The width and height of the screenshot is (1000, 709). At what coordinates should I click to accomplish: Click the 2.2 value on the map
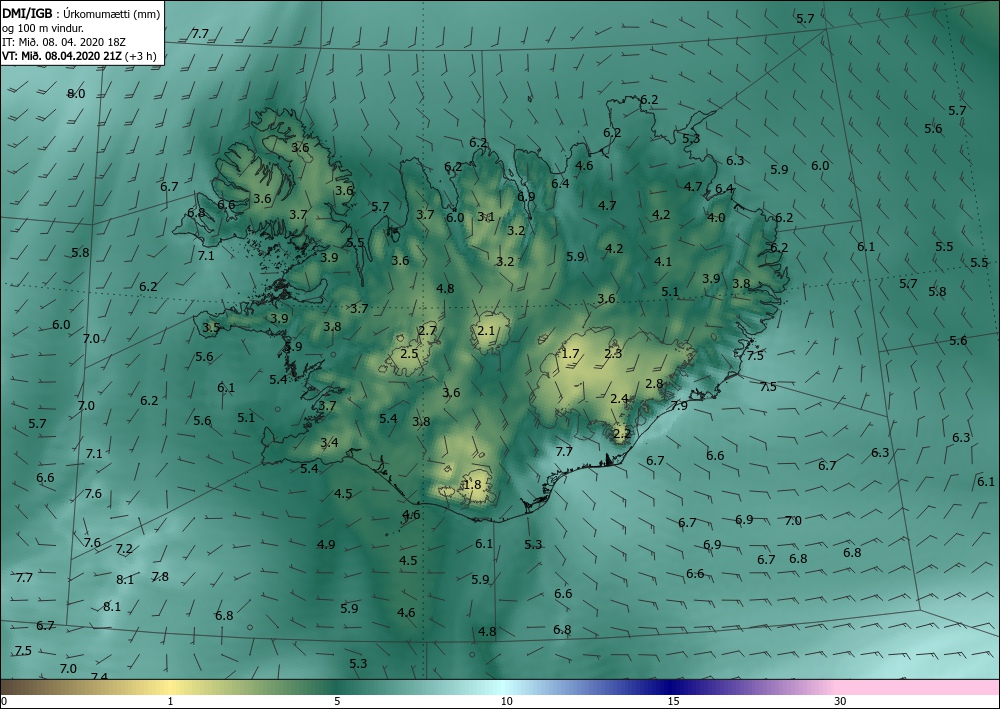(621, 434)
